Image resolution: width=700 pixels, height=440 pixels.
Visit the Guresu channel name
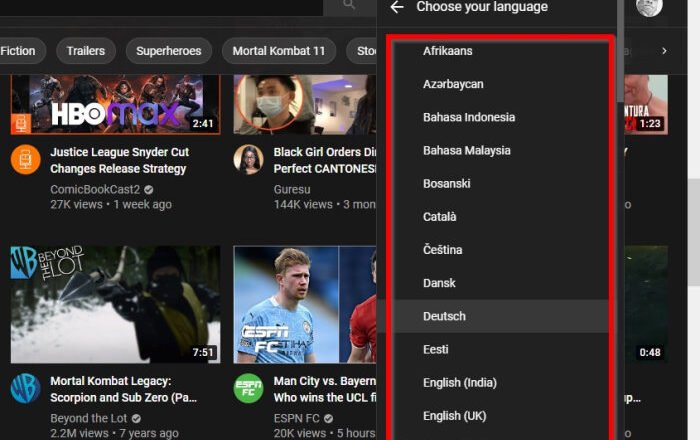(292, 189)
